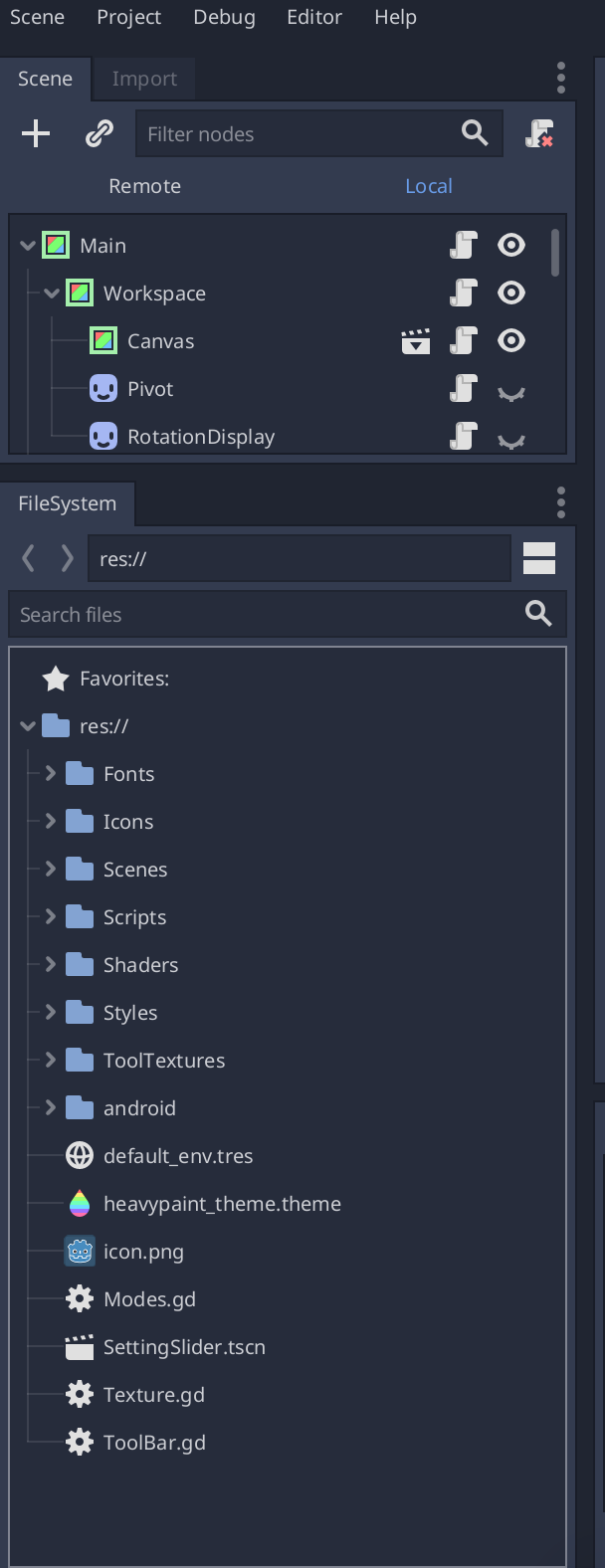Click the editable children clapboard icon on Canvas

click(415, 340)
